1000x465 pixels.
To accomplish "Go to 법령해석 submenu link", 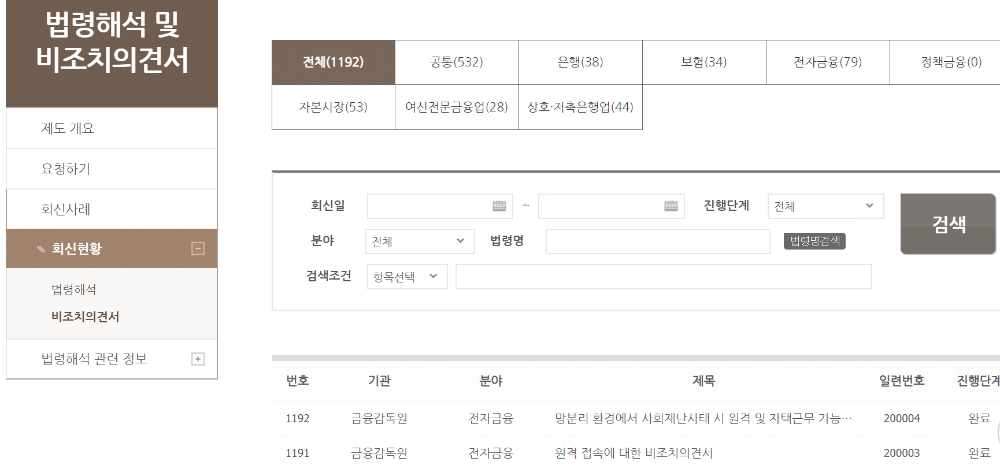I will (x=74, y=290).
